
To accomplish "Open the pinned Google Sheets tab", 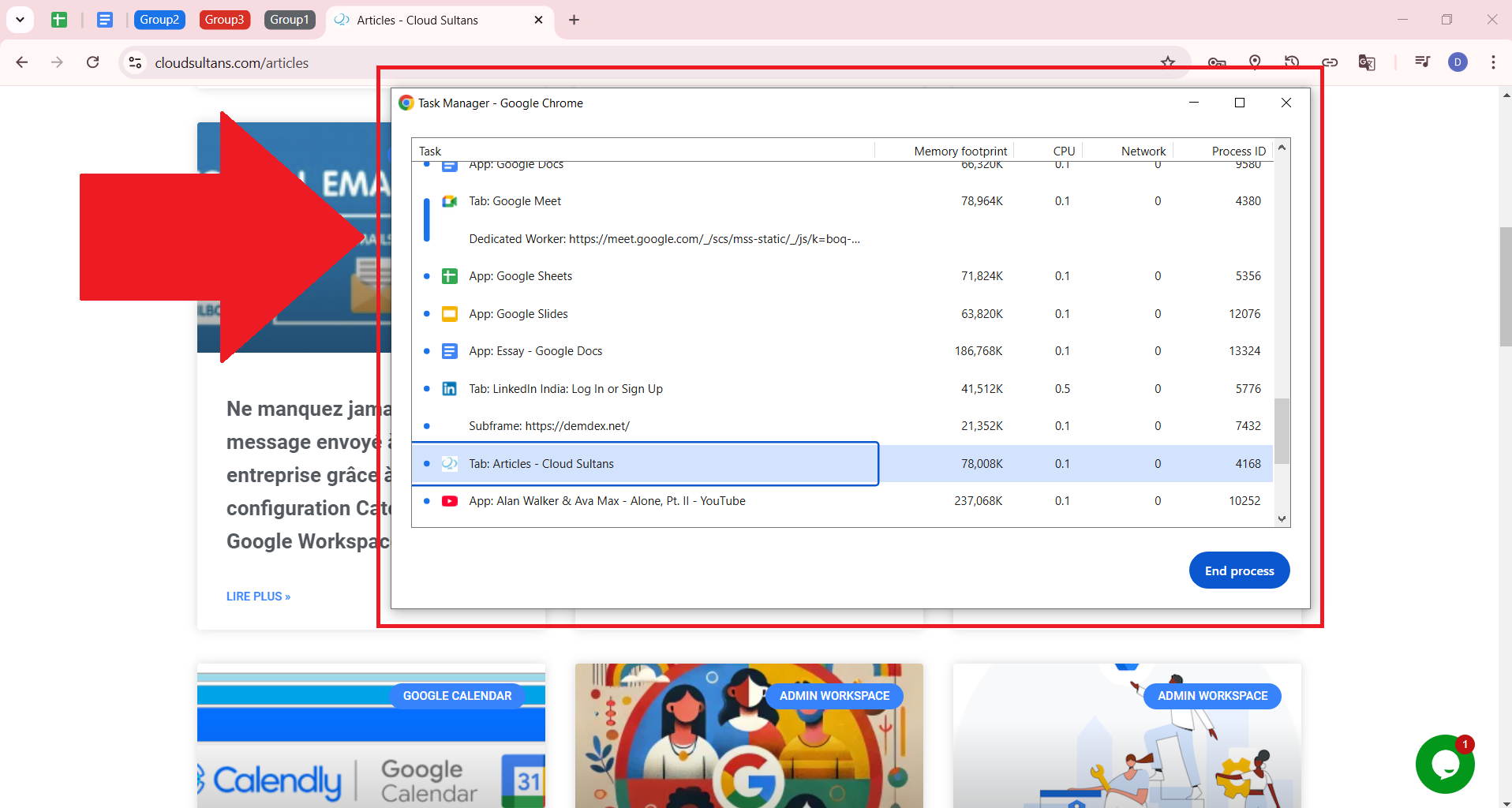I will [59, 20].
